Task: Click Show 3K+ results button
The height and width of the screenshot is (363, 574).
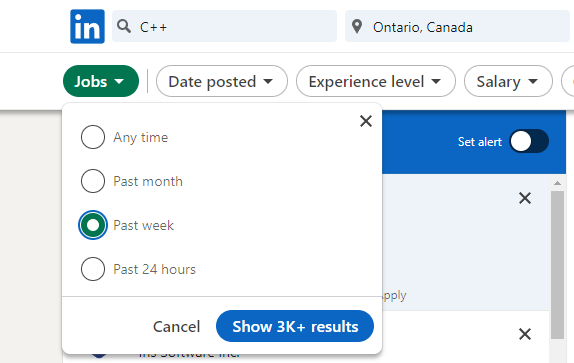Action: tap(295, 326)
